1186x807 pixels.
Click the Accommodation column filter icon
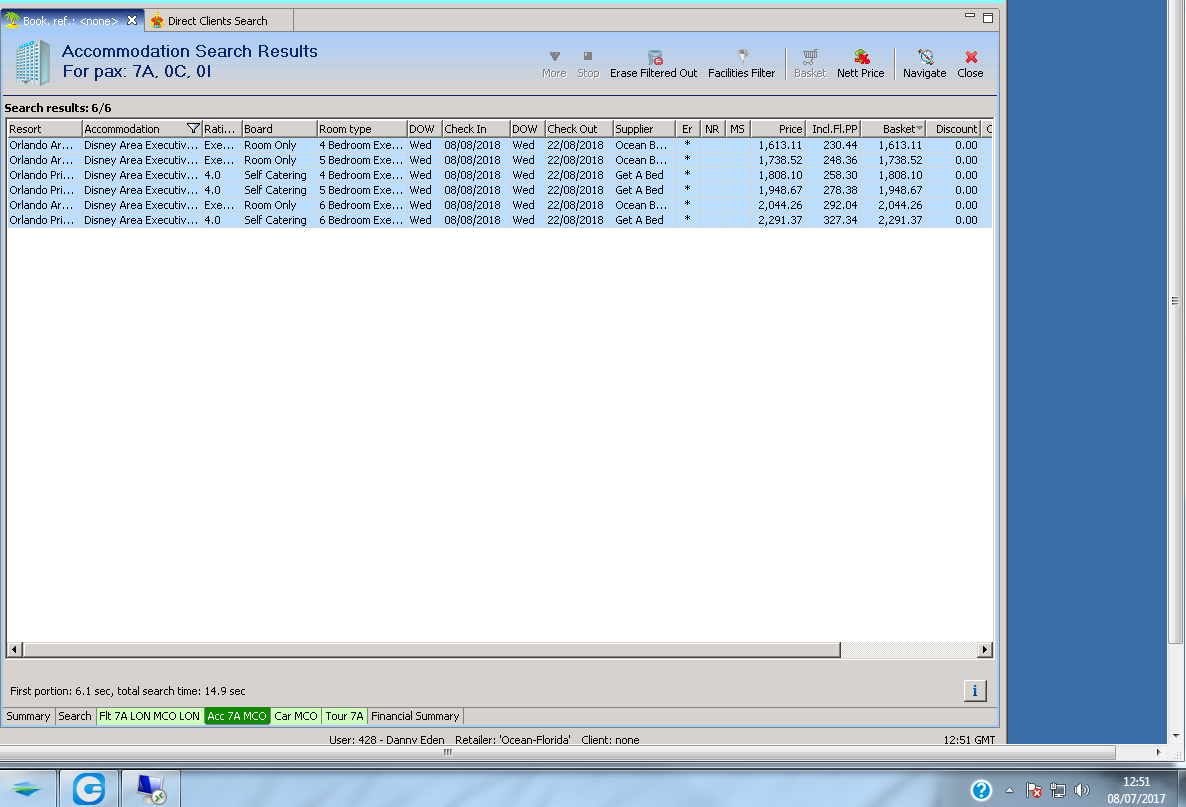point(193,129)
